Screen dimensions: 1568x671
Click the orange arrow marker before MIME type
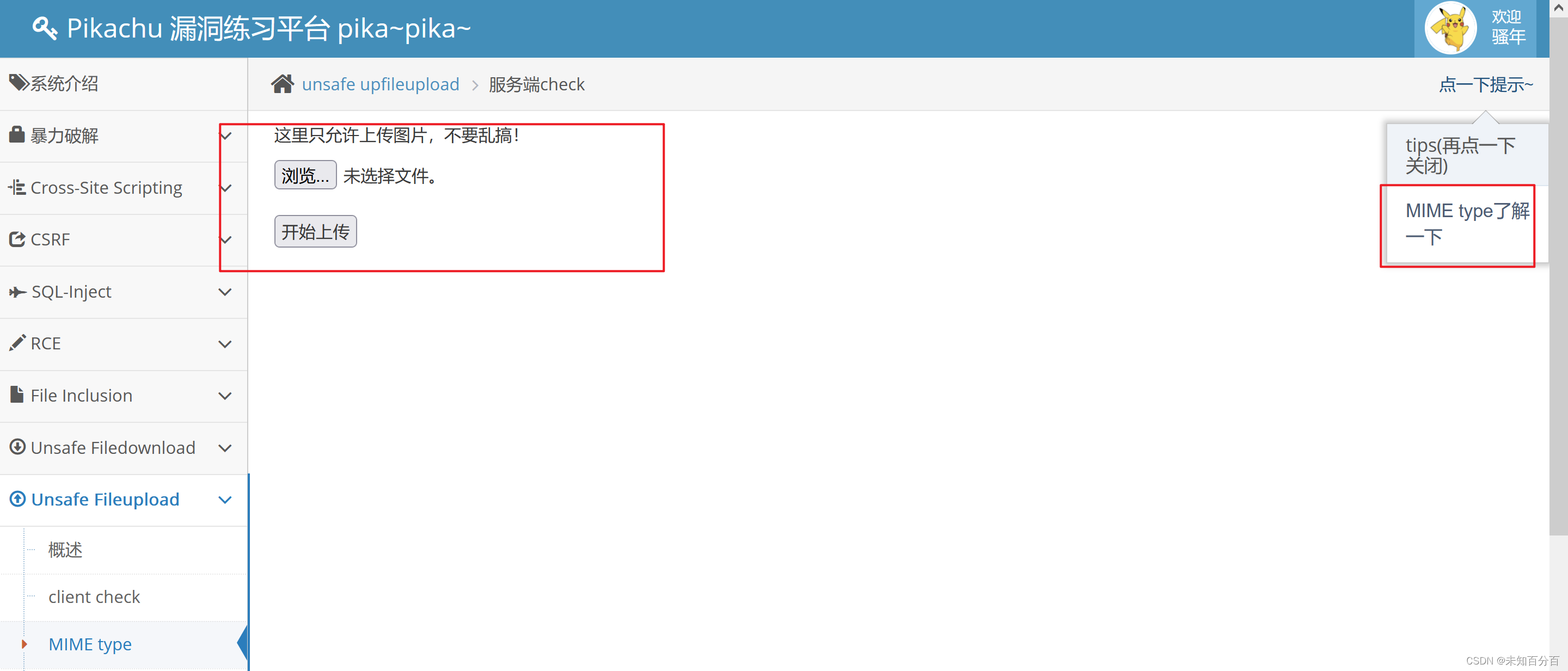(24, 644)
